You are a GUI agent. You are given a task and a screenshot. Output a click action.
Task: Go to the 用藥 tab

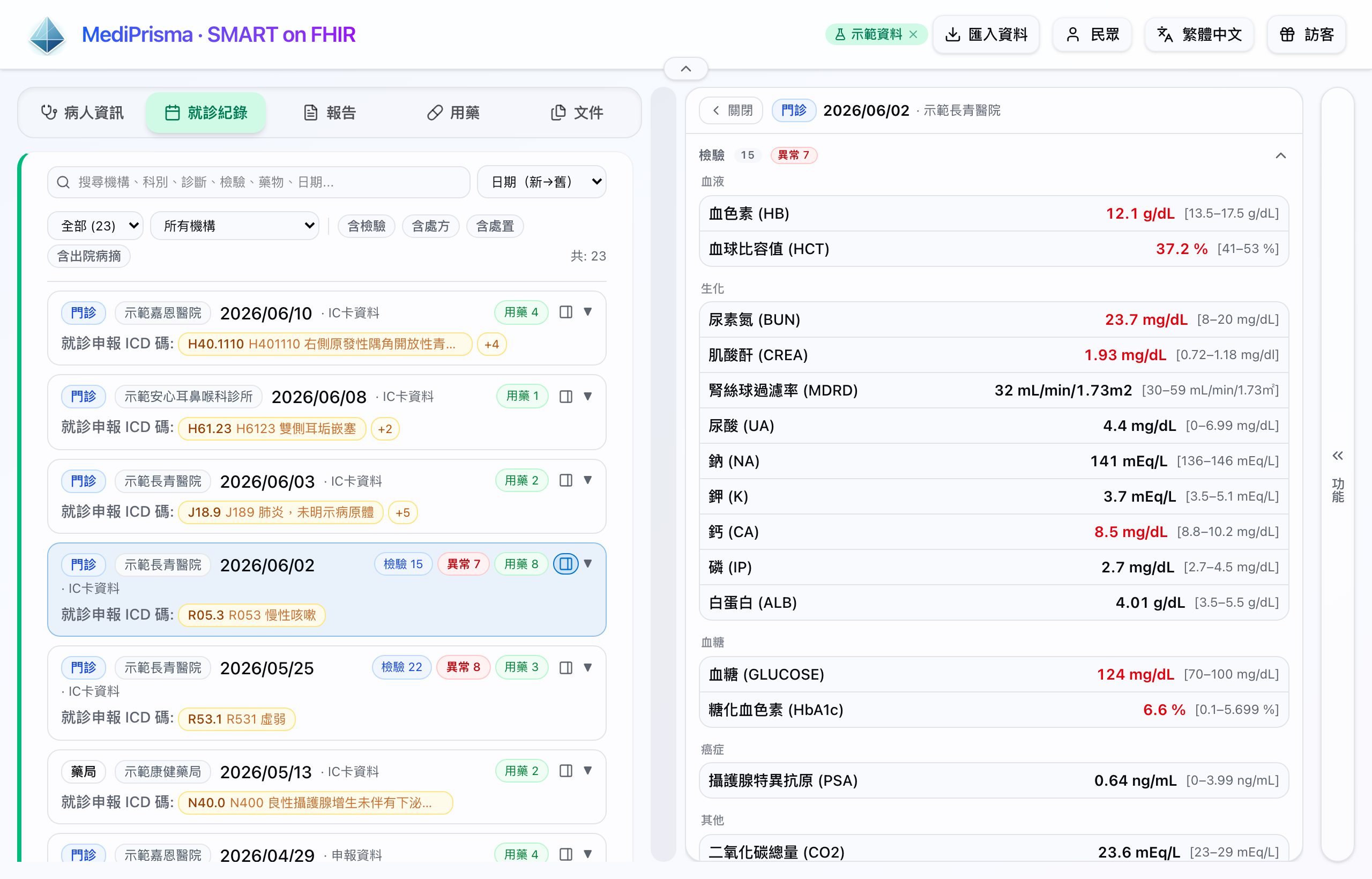(453, 113)
